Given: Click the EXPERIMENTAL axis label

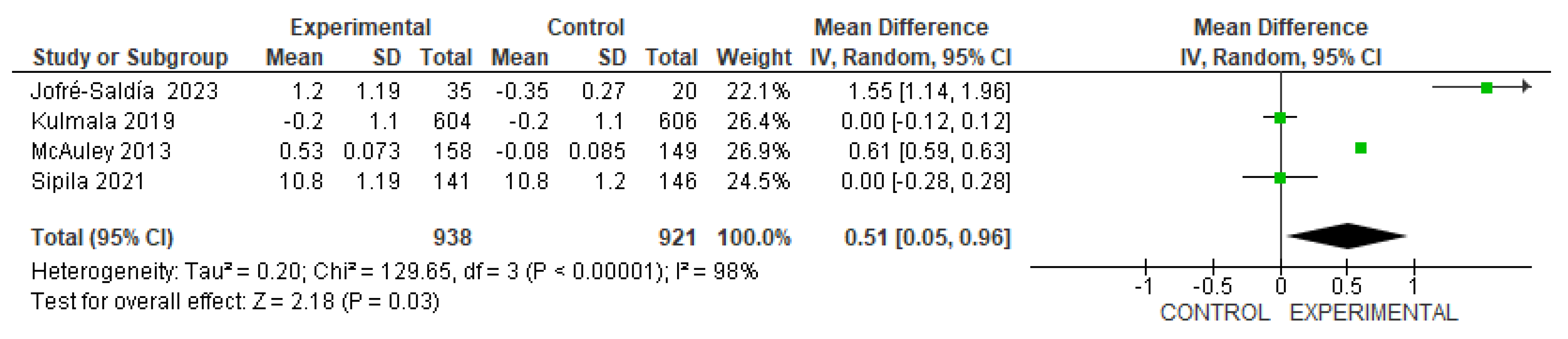Looking at the screenshot, I should click(x=1373, y=313).
